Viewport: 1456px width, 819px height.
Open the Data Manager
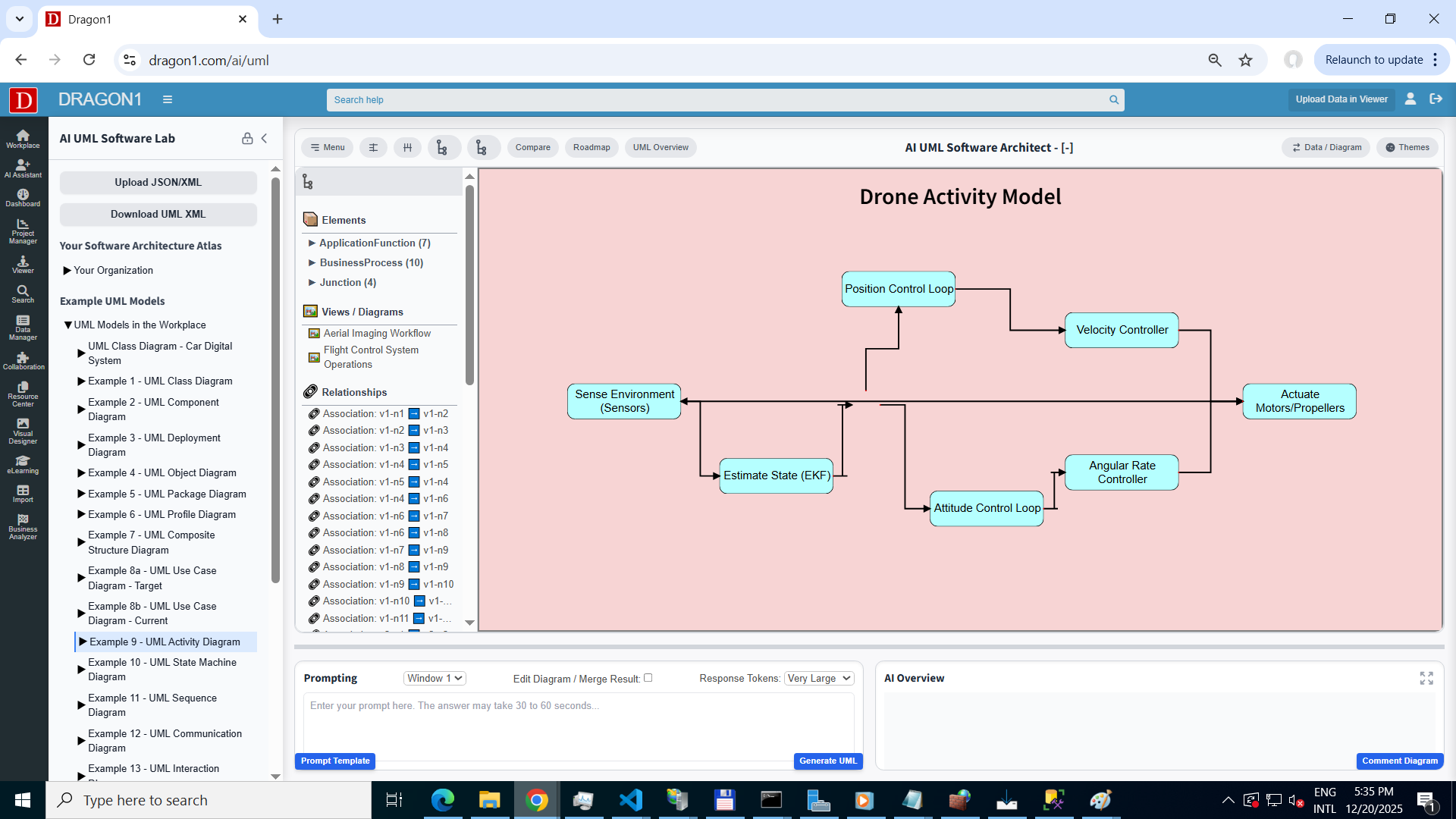click(23, 328)
